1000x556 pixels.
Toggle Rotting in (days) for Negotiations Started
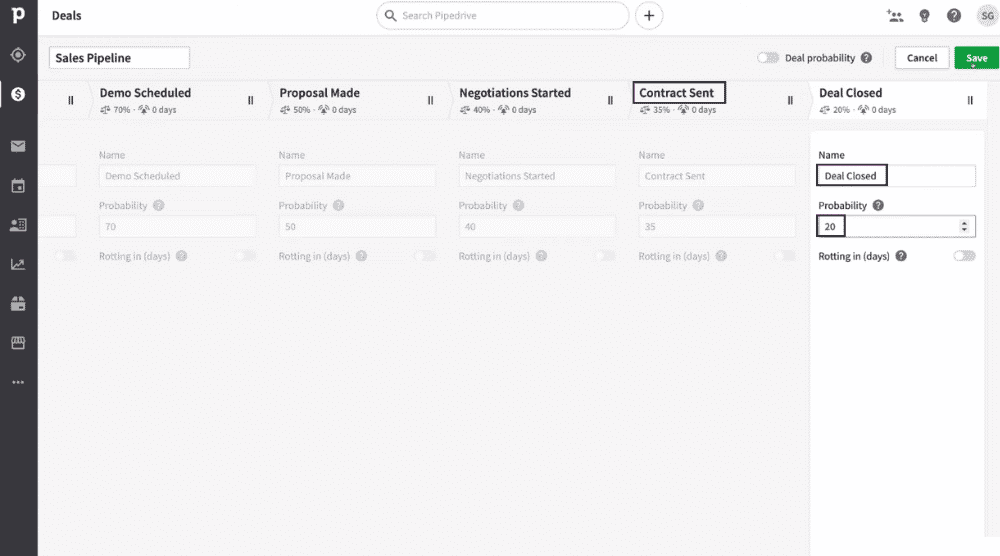[x=605, y=256]
